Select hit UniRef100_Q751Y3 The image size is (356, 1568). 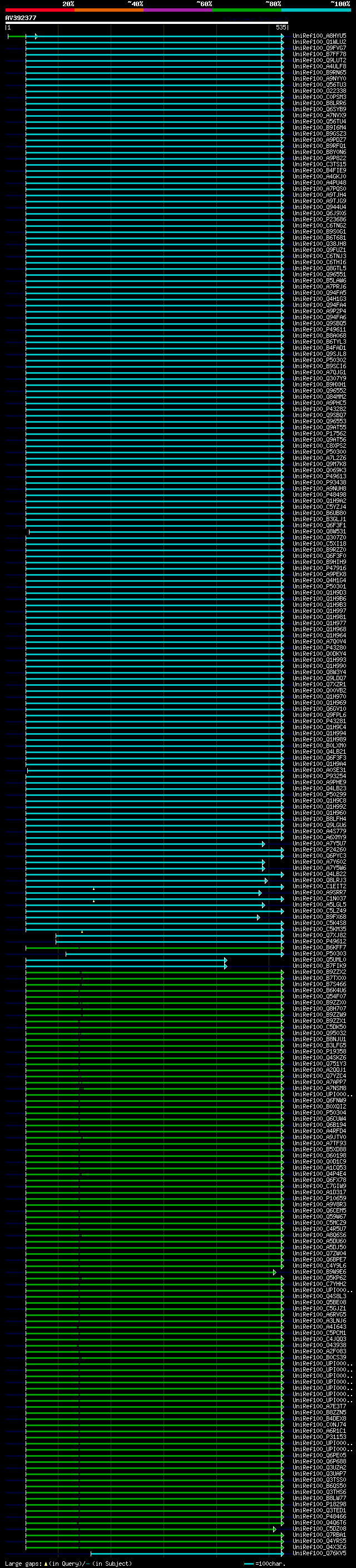[x=319, y=1064]
